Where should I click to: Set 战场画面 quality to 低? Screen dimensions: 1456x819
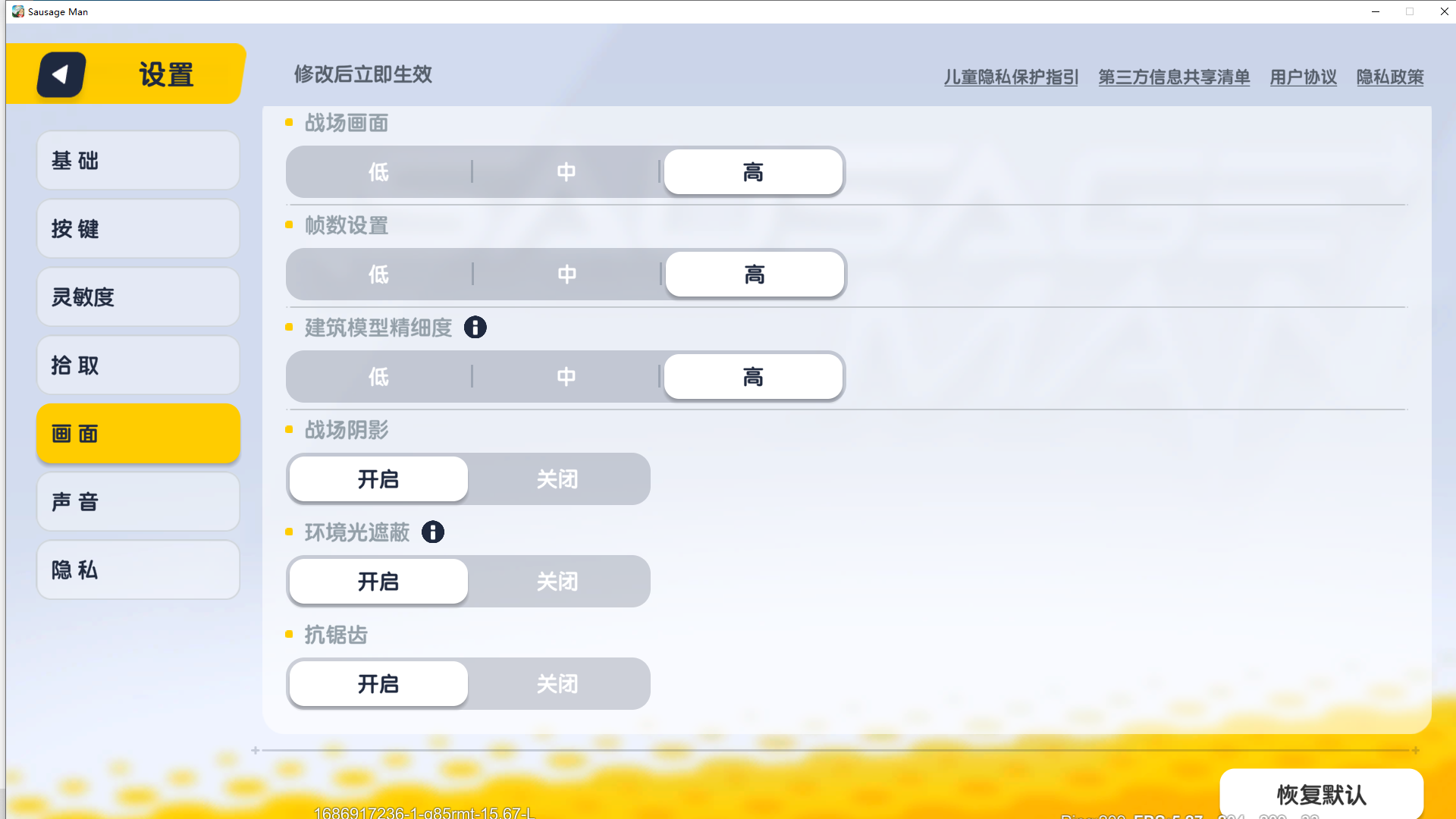click(378, 172)
